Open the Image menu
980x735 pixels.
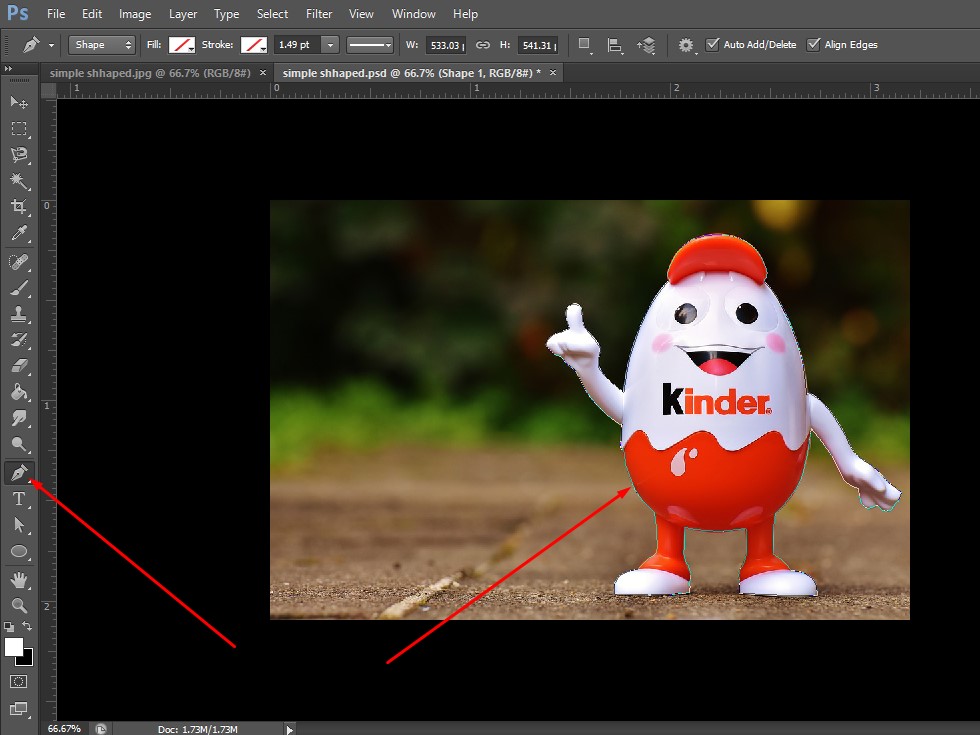pyautogui.click(x=135, y=14)
